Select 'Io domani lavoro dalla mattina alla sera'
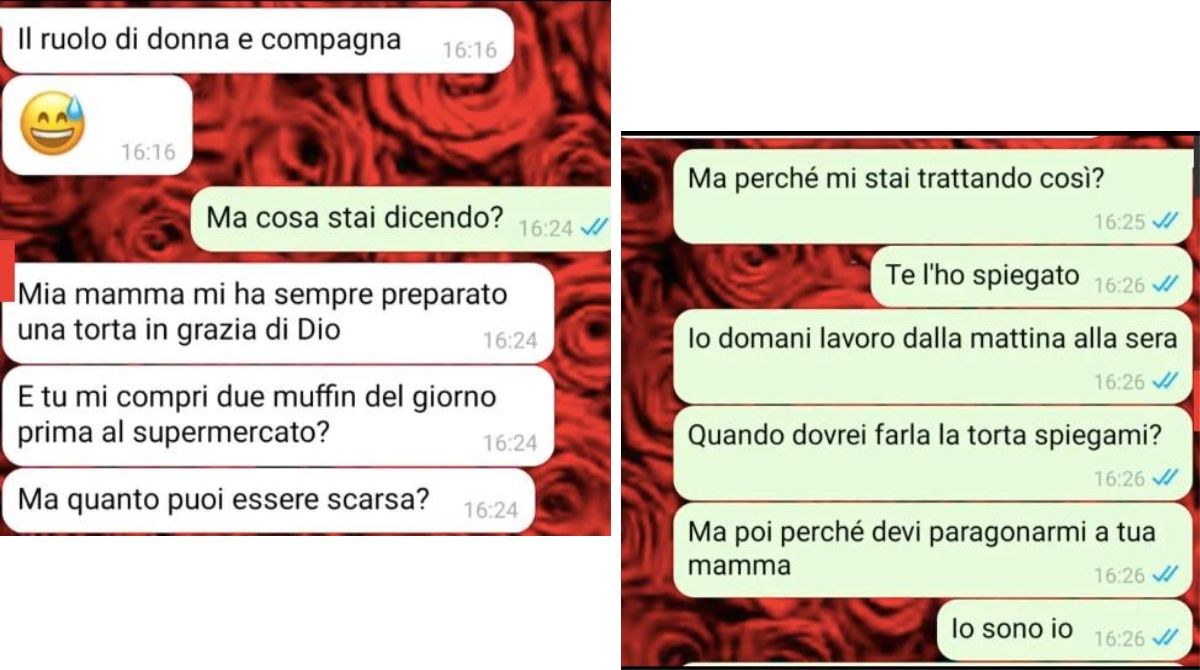1200x670 pixels. (x=933, y=357)
